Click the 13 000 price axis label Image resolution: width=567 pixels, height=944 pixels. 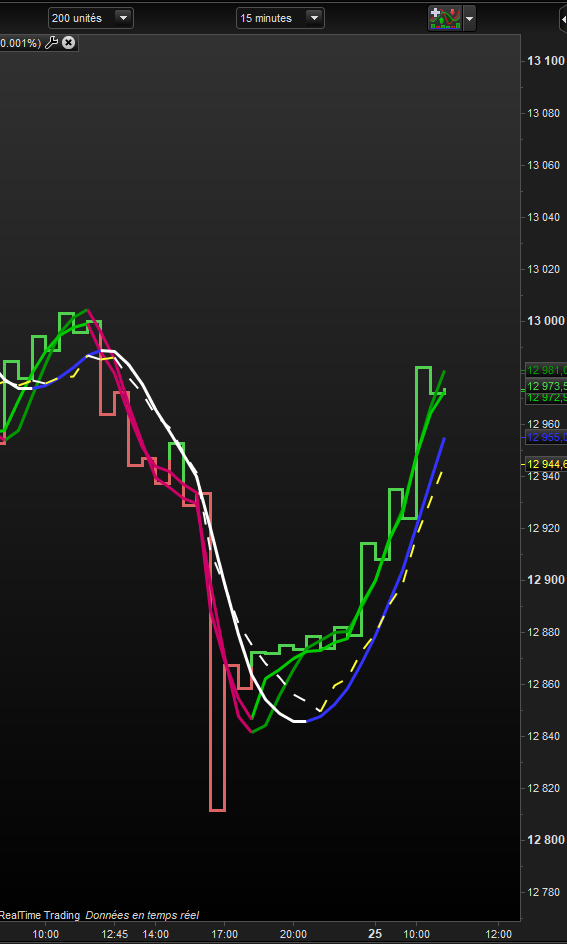[x=546, y=321]
